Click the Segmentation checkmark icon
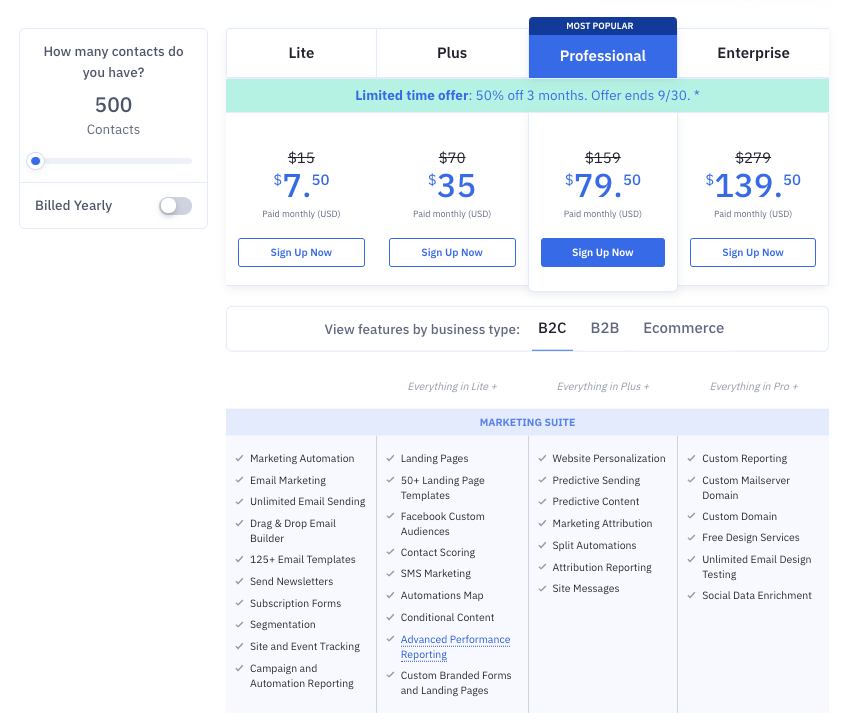 click(239, 624)
